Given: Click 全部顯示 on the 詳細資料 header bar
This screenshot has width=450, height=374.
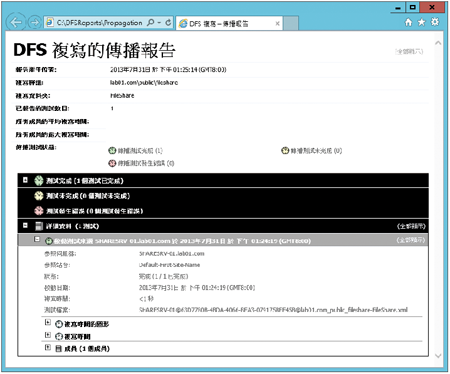Looking at the screenshot, I should click(x=411, y=226).
